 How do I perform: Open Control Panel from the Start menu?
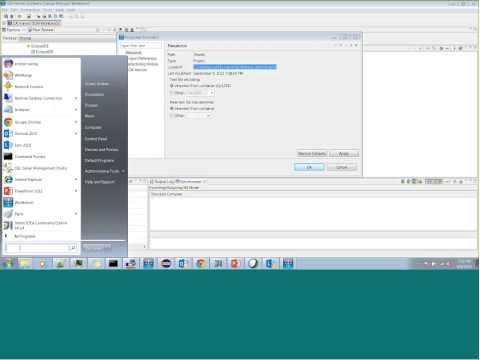point(96,139)
